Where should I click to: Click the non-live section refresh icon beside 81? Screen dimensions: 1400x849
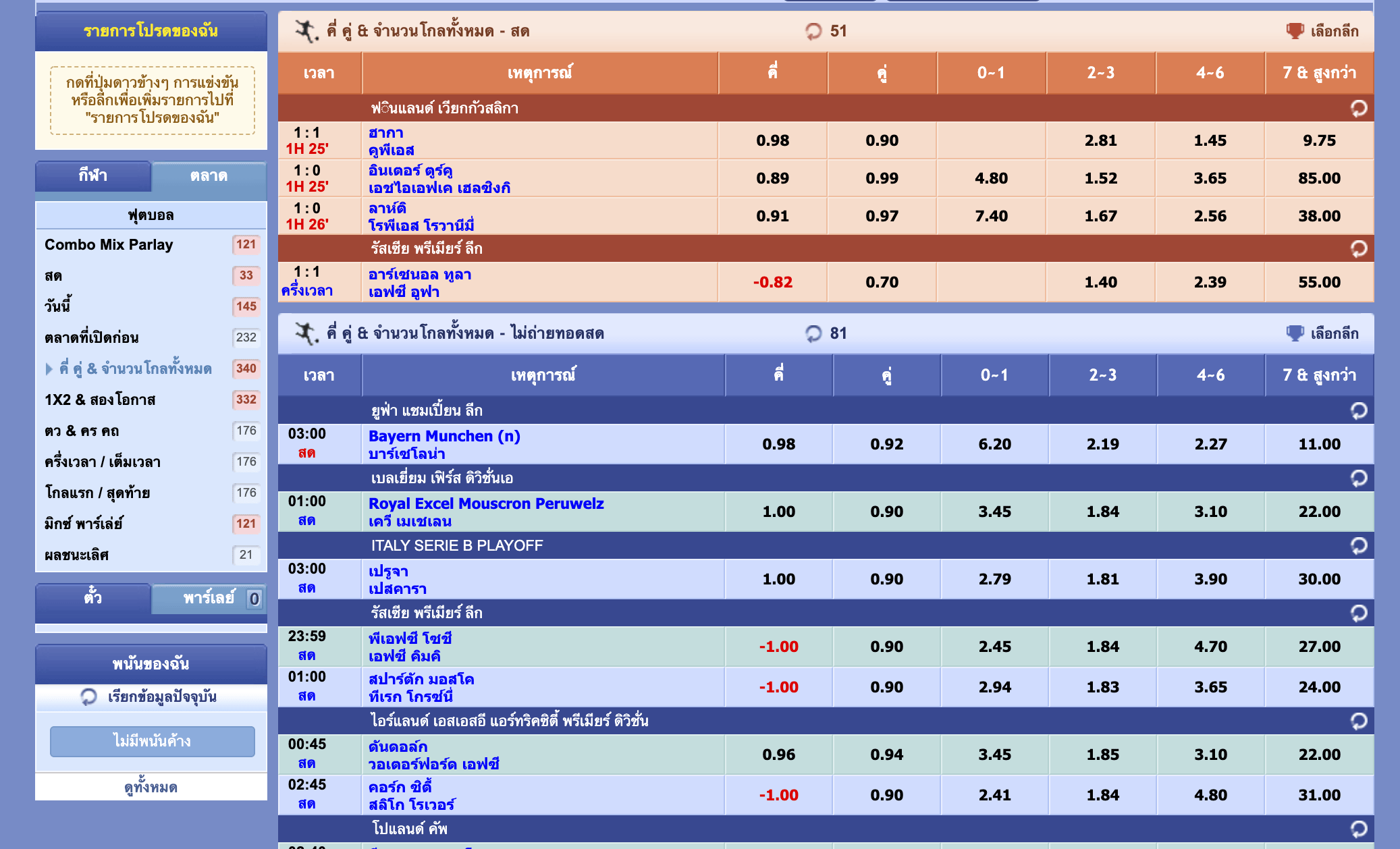tap(813, 333)
